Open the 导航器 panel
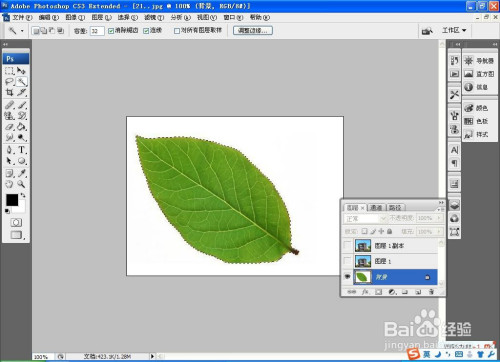 click(479, 61)
